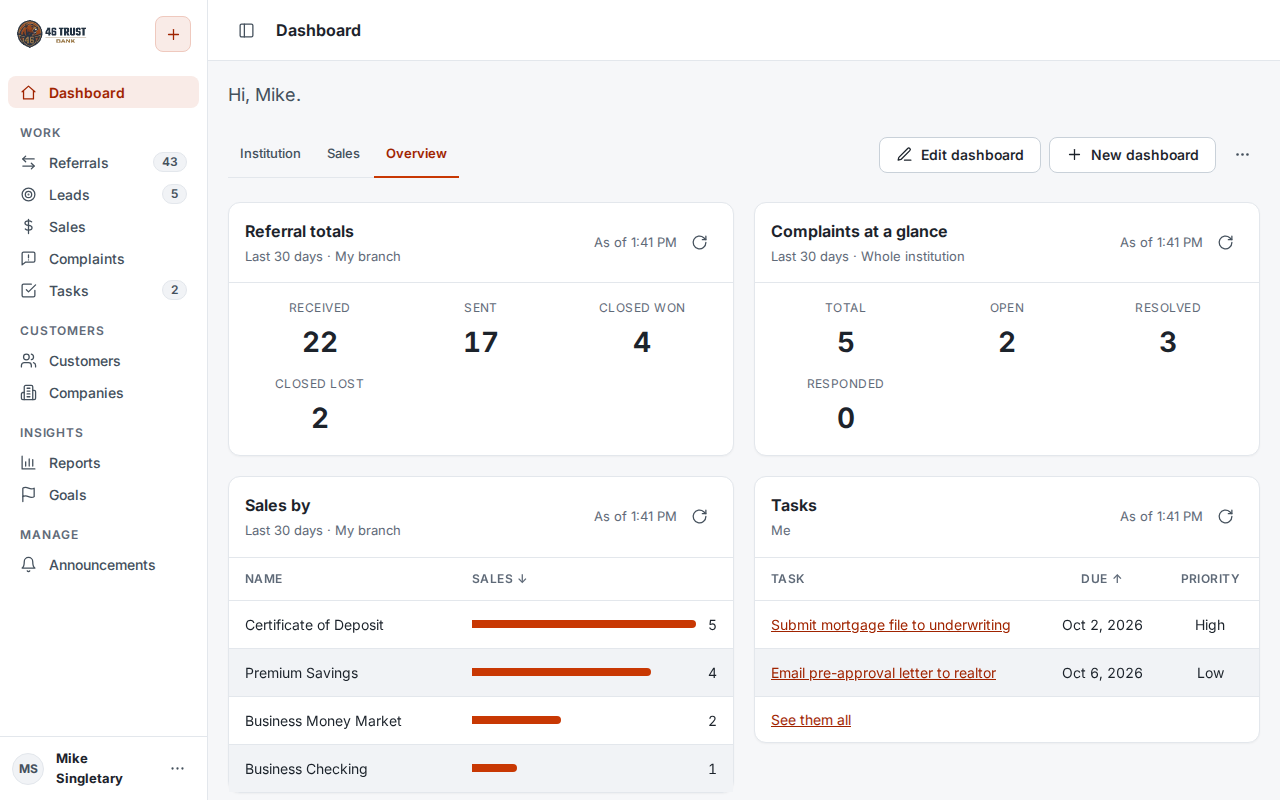Refresh the Referral totals card
1280x800 pixels.
[700, 242]
